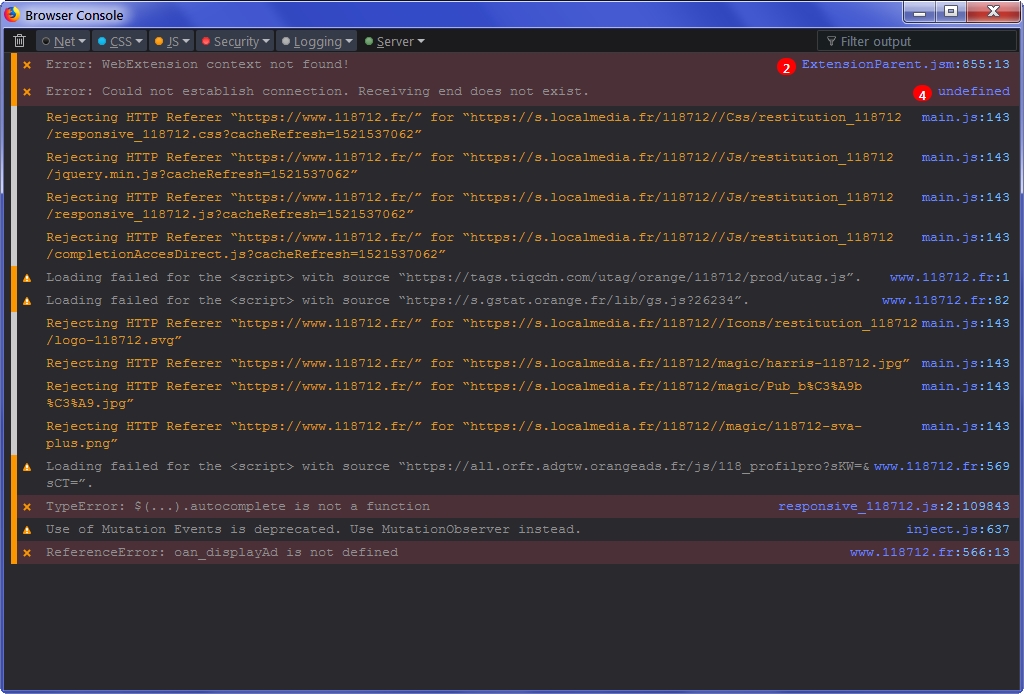The image size is (1024, 694).
Task: Open the Net filter dropdown arrow
Action: 82,41
